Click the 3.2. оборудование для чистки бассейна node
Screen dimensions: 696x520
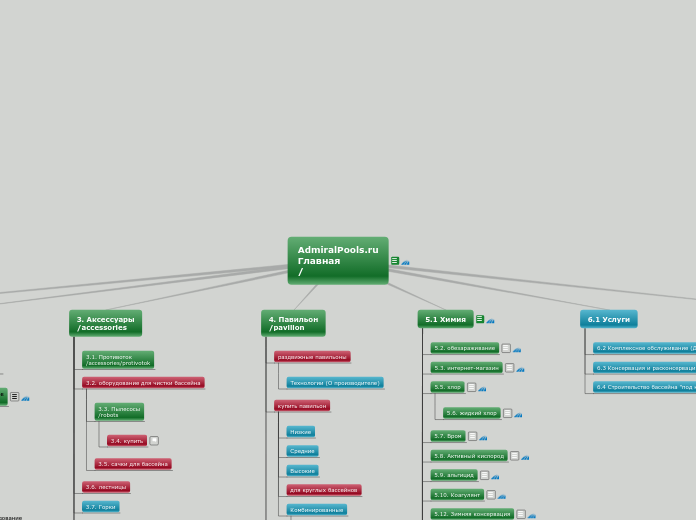143,383
